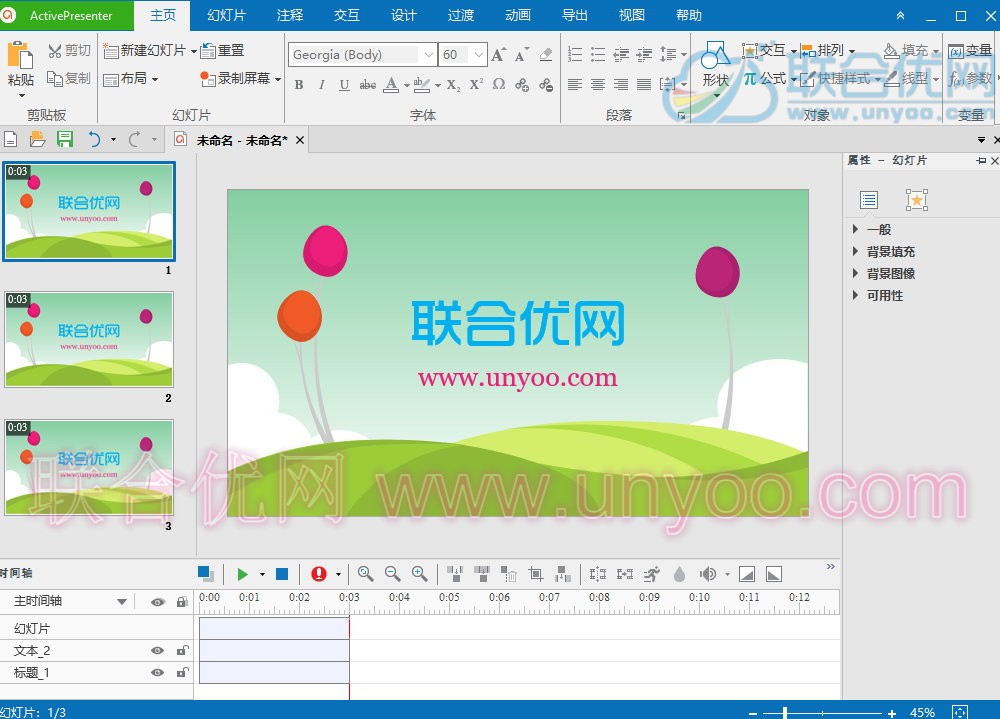Expand the 背景填充 section
The height and width of the screenshot is (719, 1000).
coord(855,251)
